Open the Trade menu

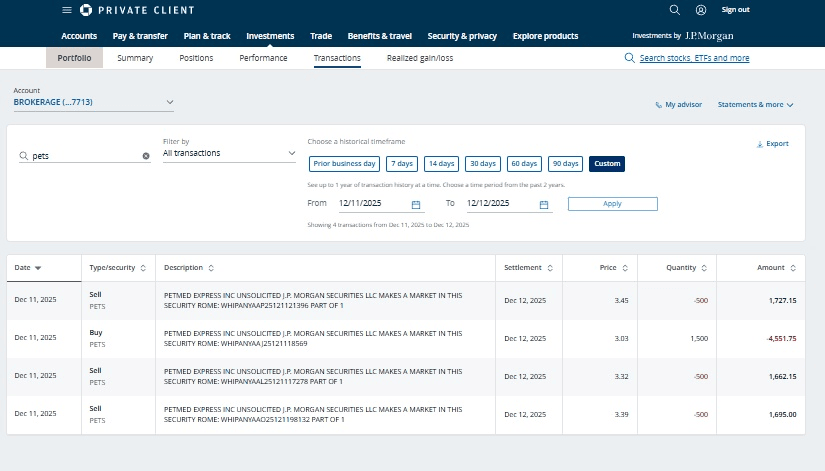pyautogui.click(x=321, y=36)
